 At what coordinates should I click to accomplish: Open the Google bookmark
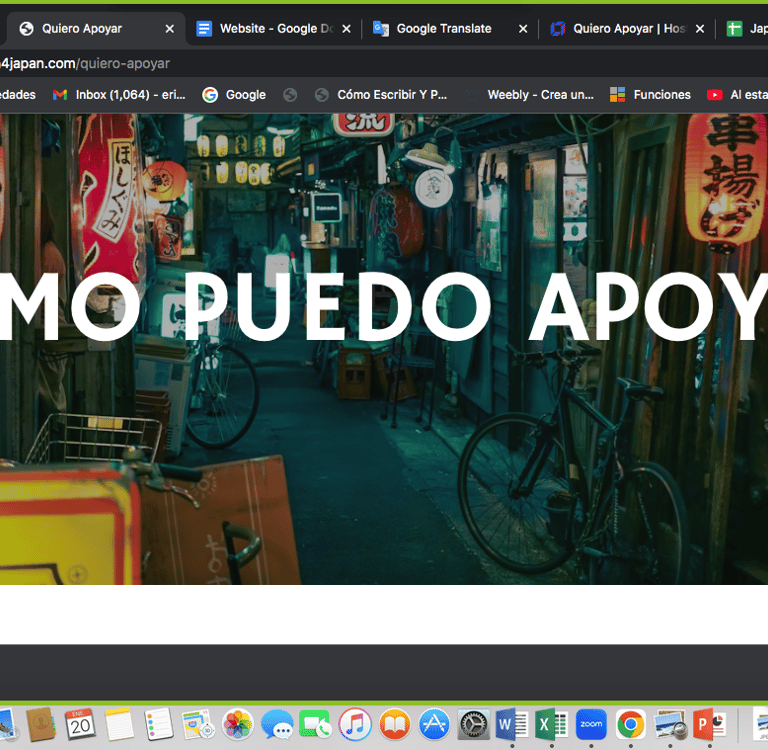(x=234, y=95)
